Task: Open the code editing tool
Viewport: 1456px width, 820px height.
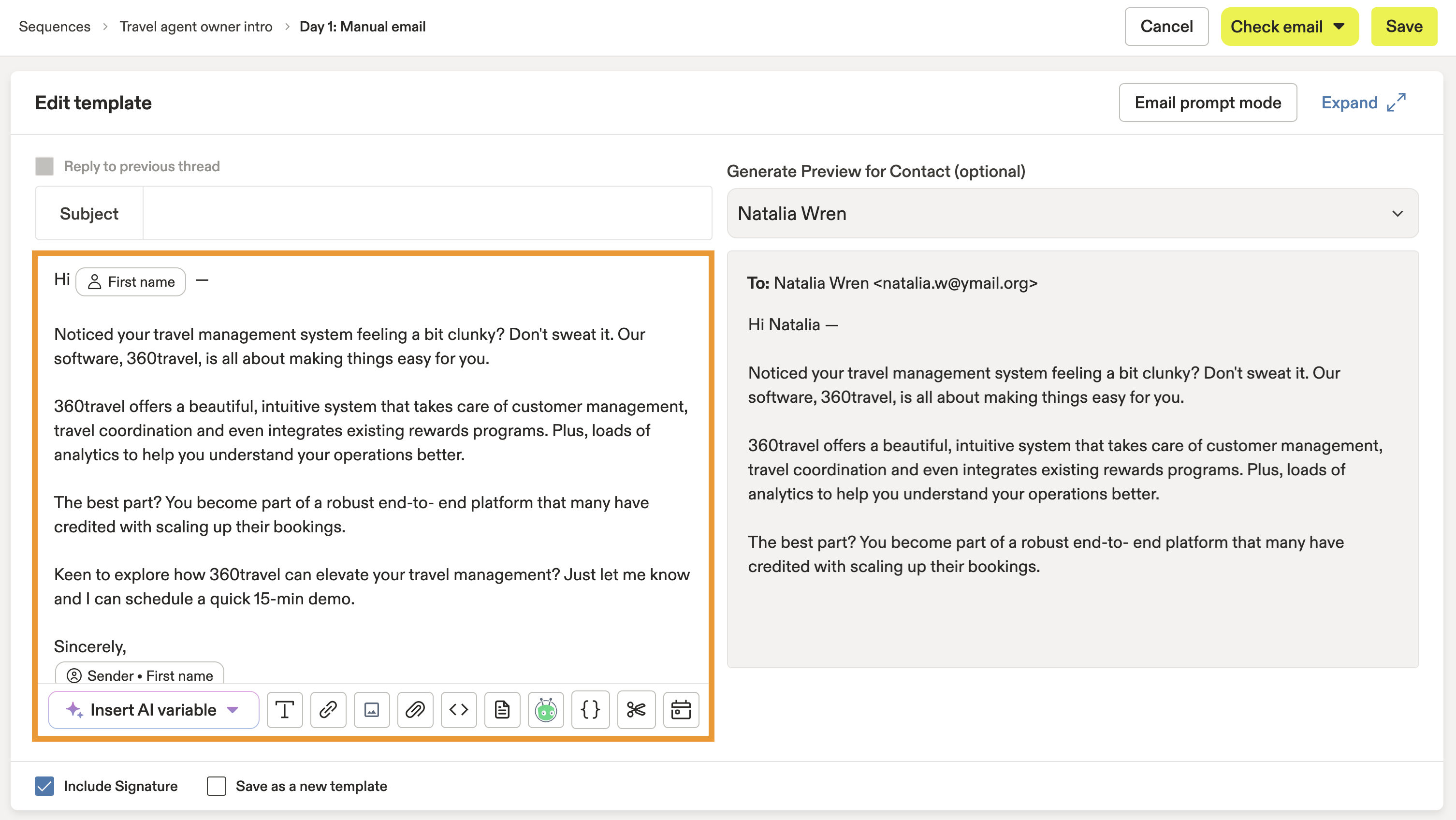Action: pyautogui.click(x=458, y=710)
